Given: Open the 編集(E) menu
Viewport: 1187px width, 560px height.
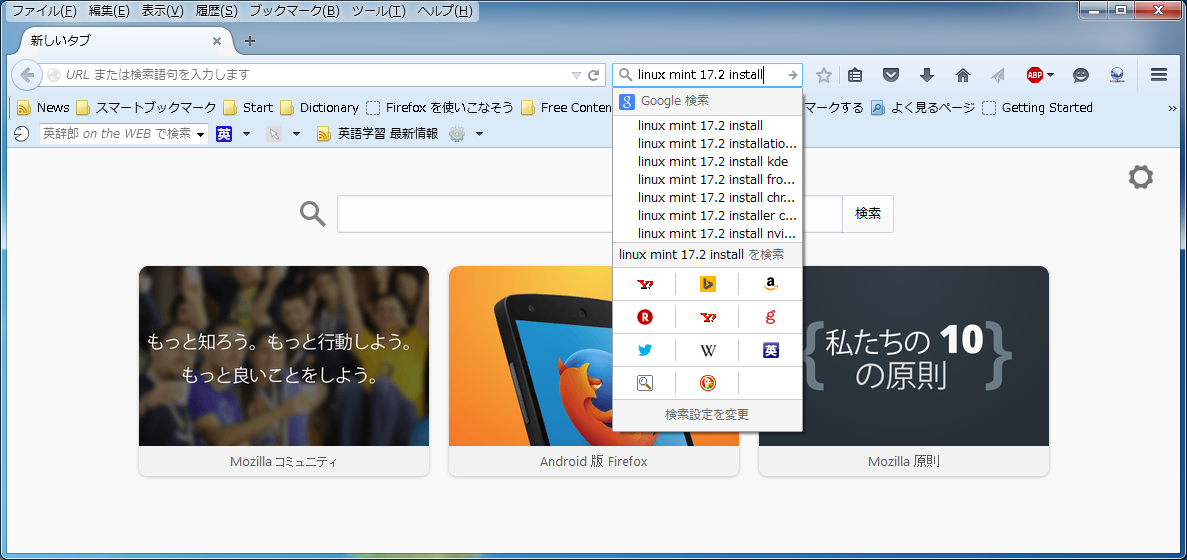Looking at the screenshot, I should (x=109, y=11).
